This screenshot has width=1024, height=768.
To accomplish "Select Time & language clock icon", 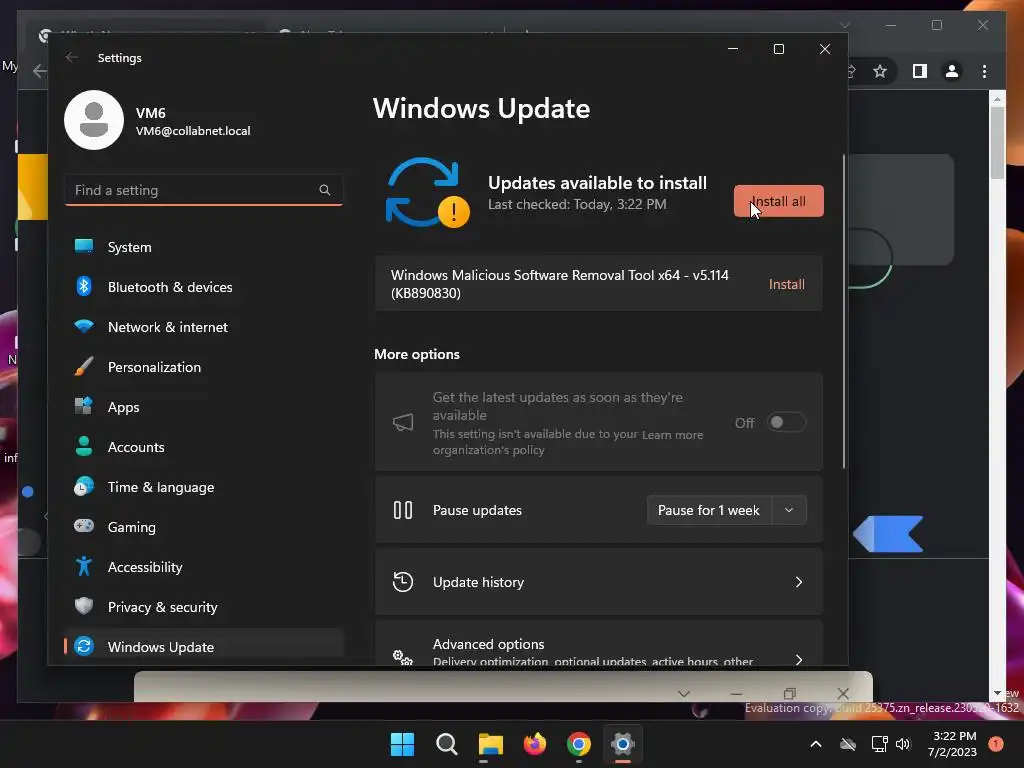I will (x=84, y=487).
